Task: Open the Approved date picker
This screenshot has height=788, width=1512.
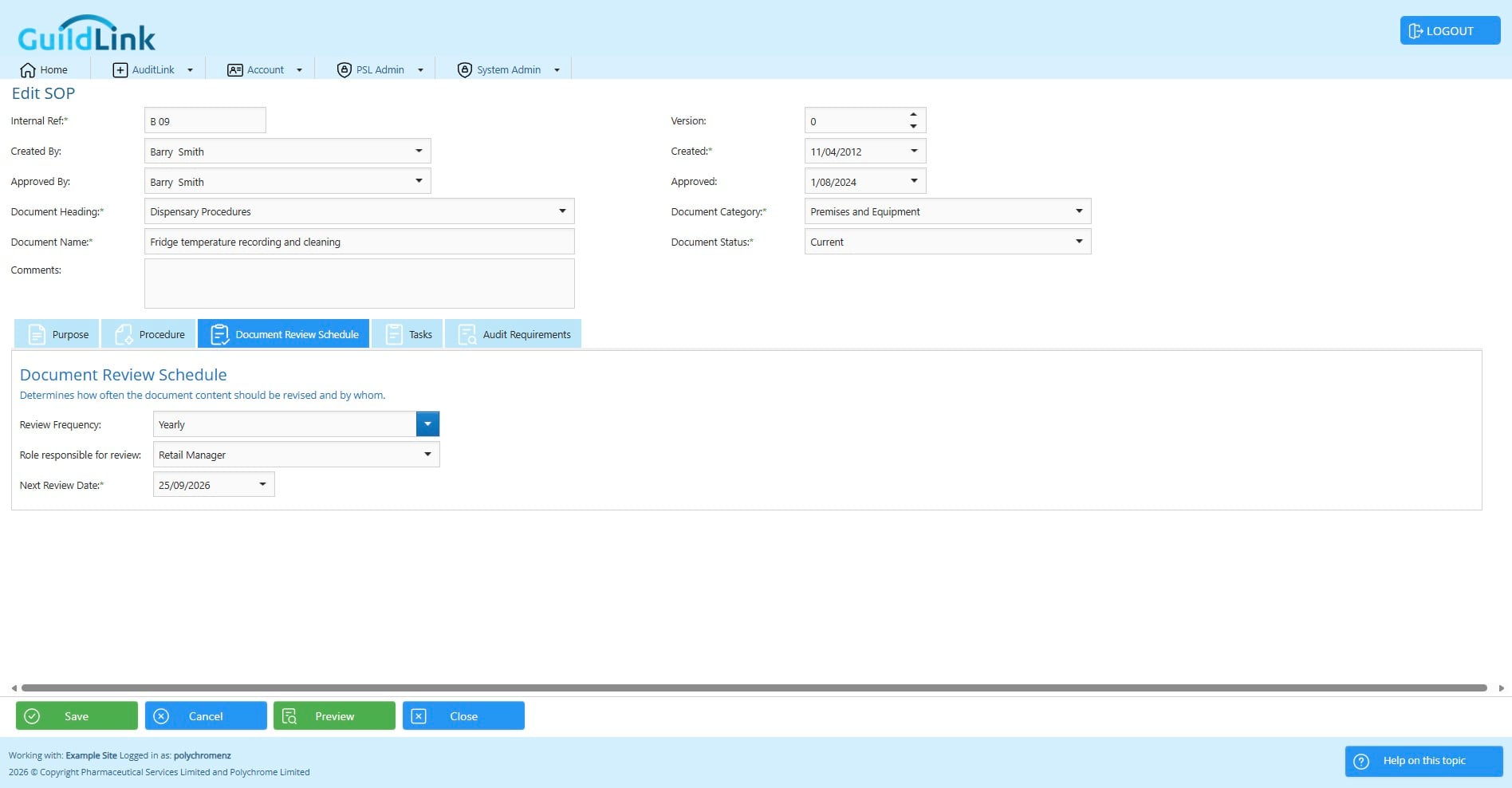Action: coord(914,181)
